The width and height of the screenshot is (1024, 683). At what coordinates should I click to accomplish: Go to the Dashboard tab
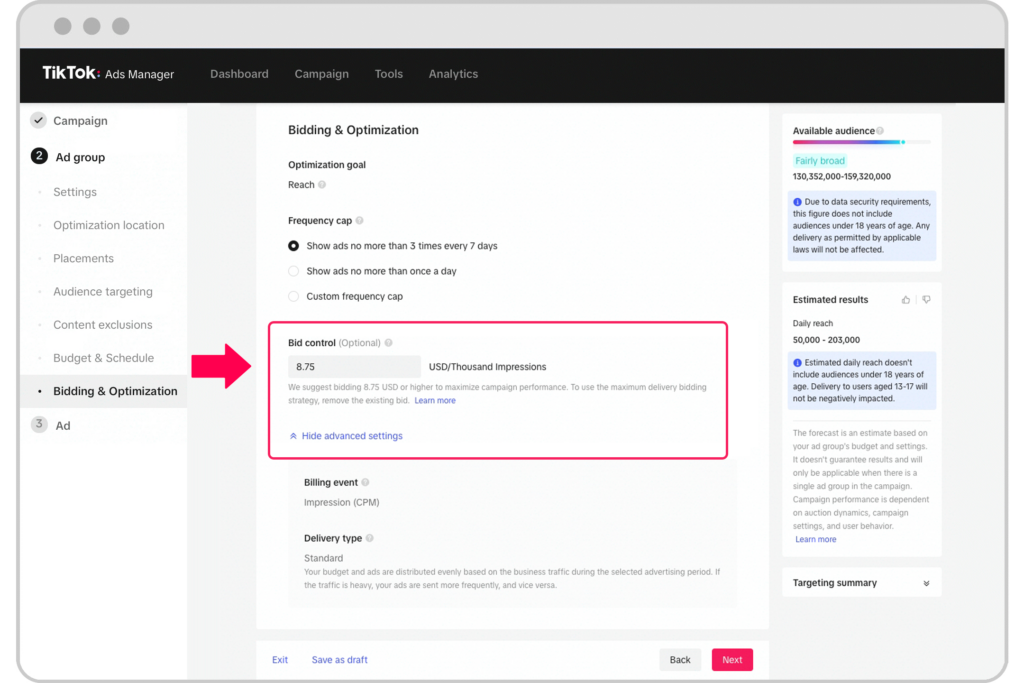coord(239,74)
